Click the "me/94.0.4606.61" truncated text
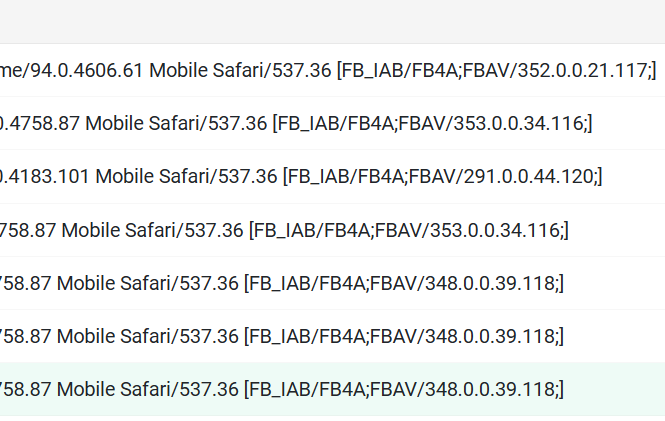This screenshot has width=665, height=421. coord(71,70)
